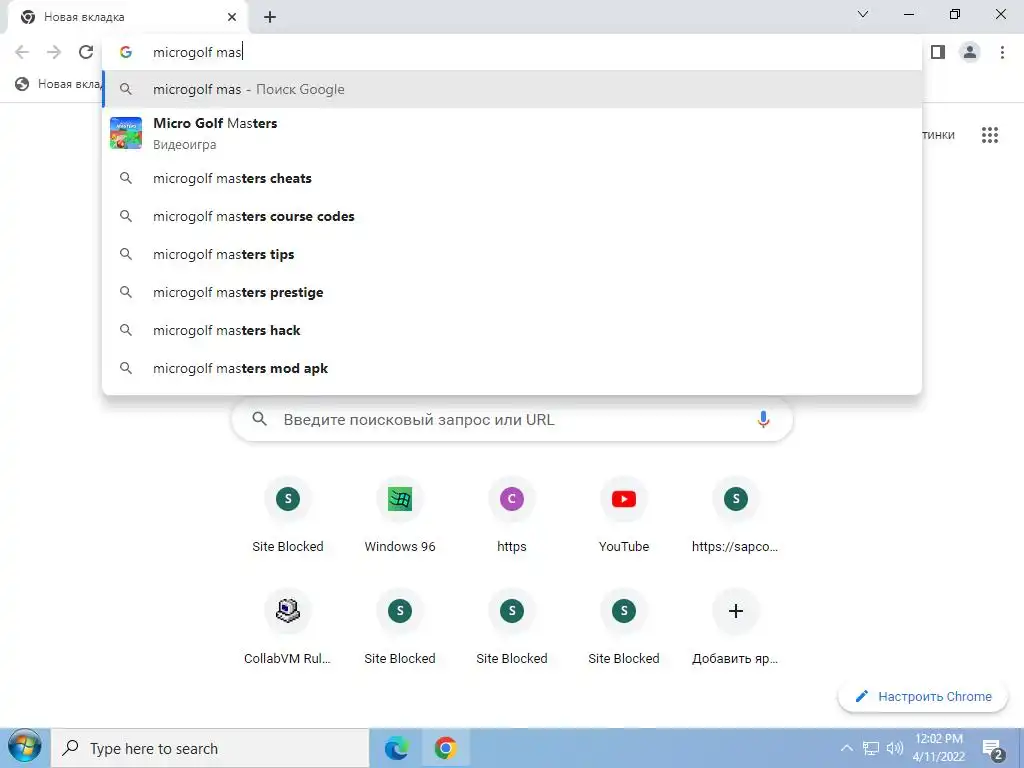Launch Microsoft Edge from taskbar
The image size is (1024, 768).
pos(396,748)
